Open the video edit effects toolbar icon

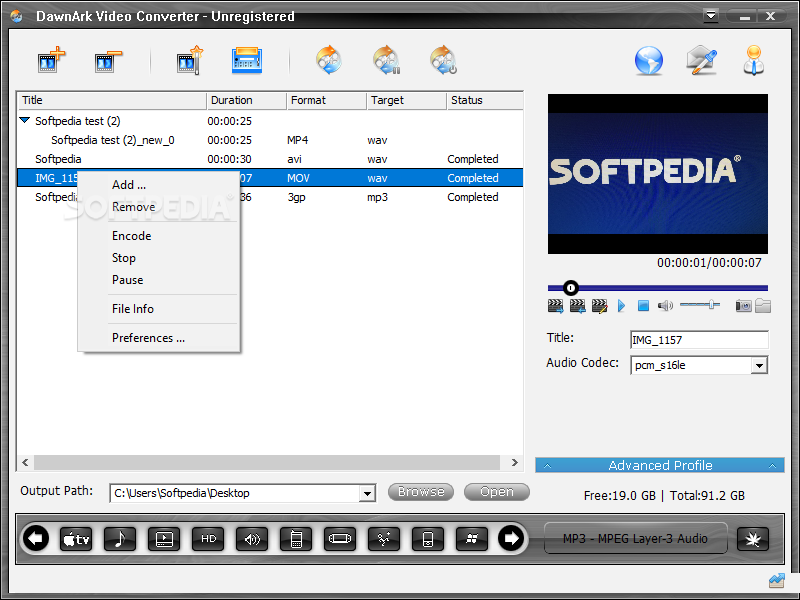[x=190, y=61]
